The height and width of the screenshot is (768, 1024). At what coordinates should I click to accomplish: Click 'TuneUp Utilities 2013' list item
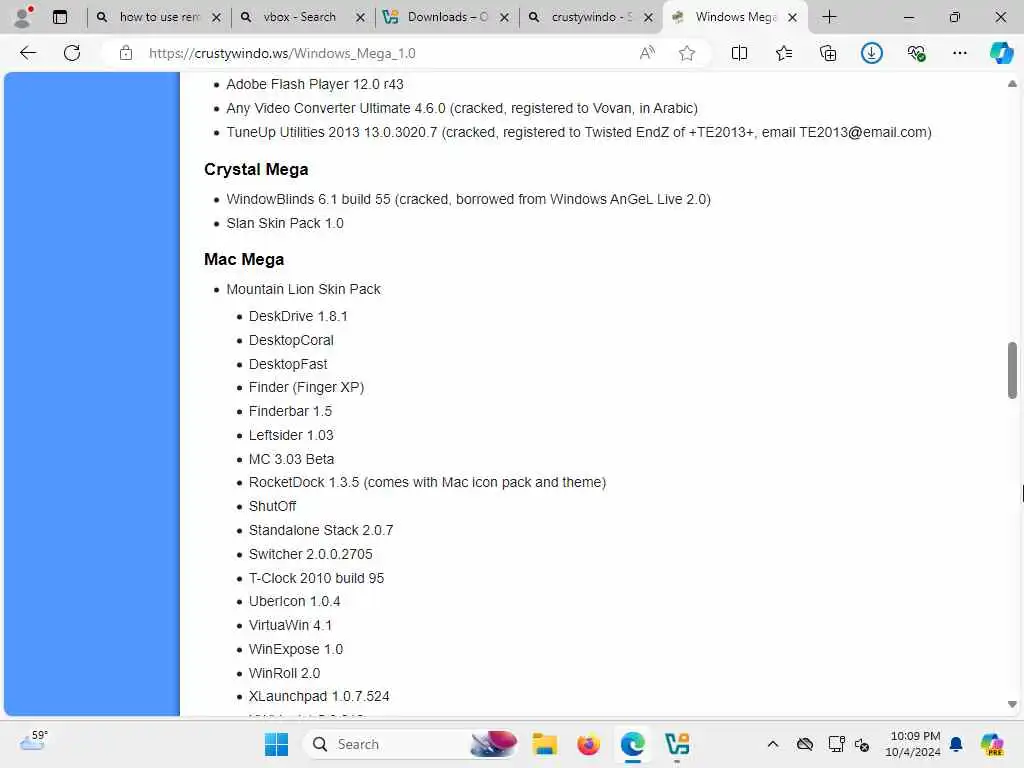(x=579, y=133)
